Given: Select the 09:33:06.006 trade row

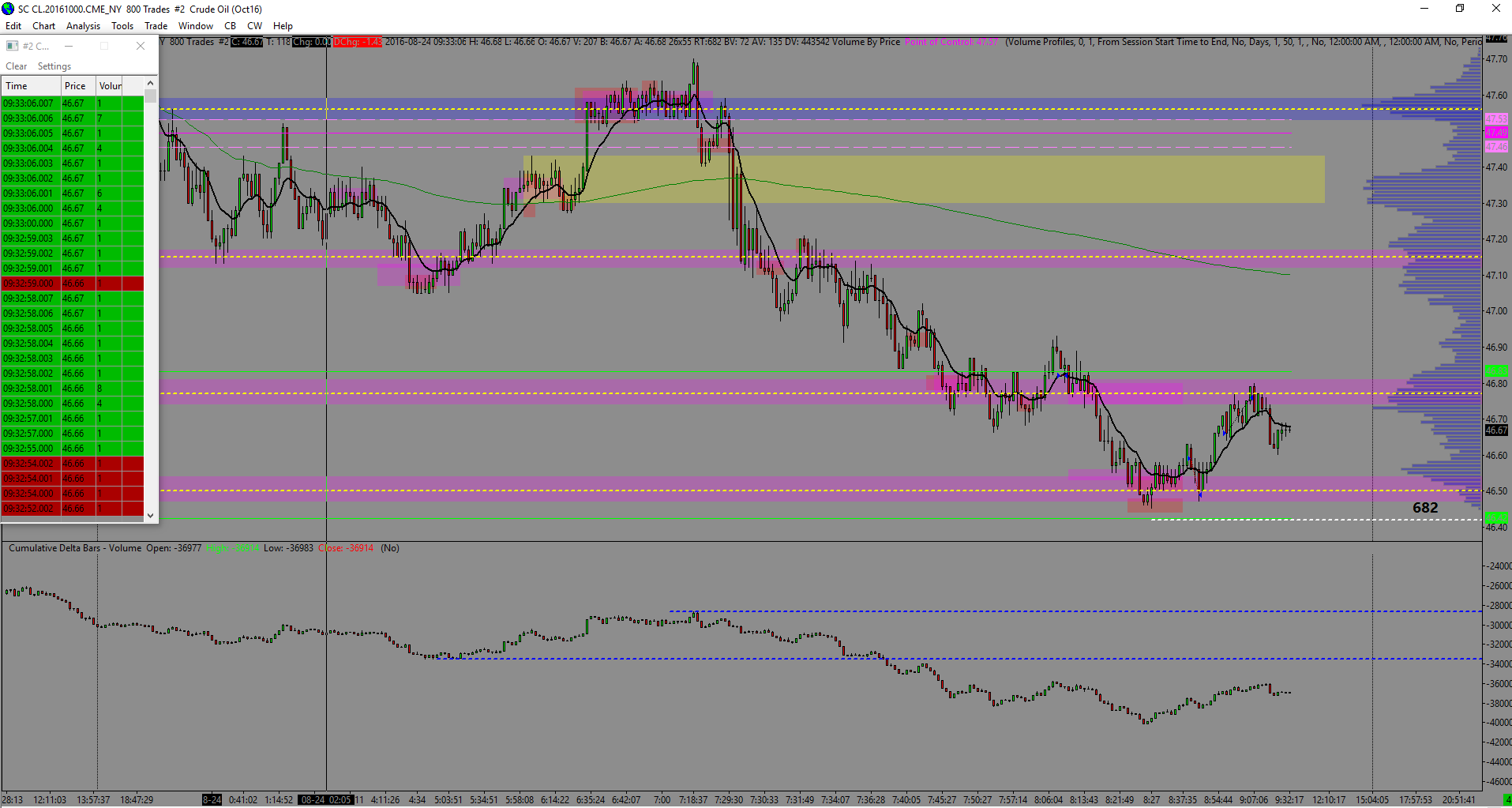Looking at the screenshot, I should [73, 118].
